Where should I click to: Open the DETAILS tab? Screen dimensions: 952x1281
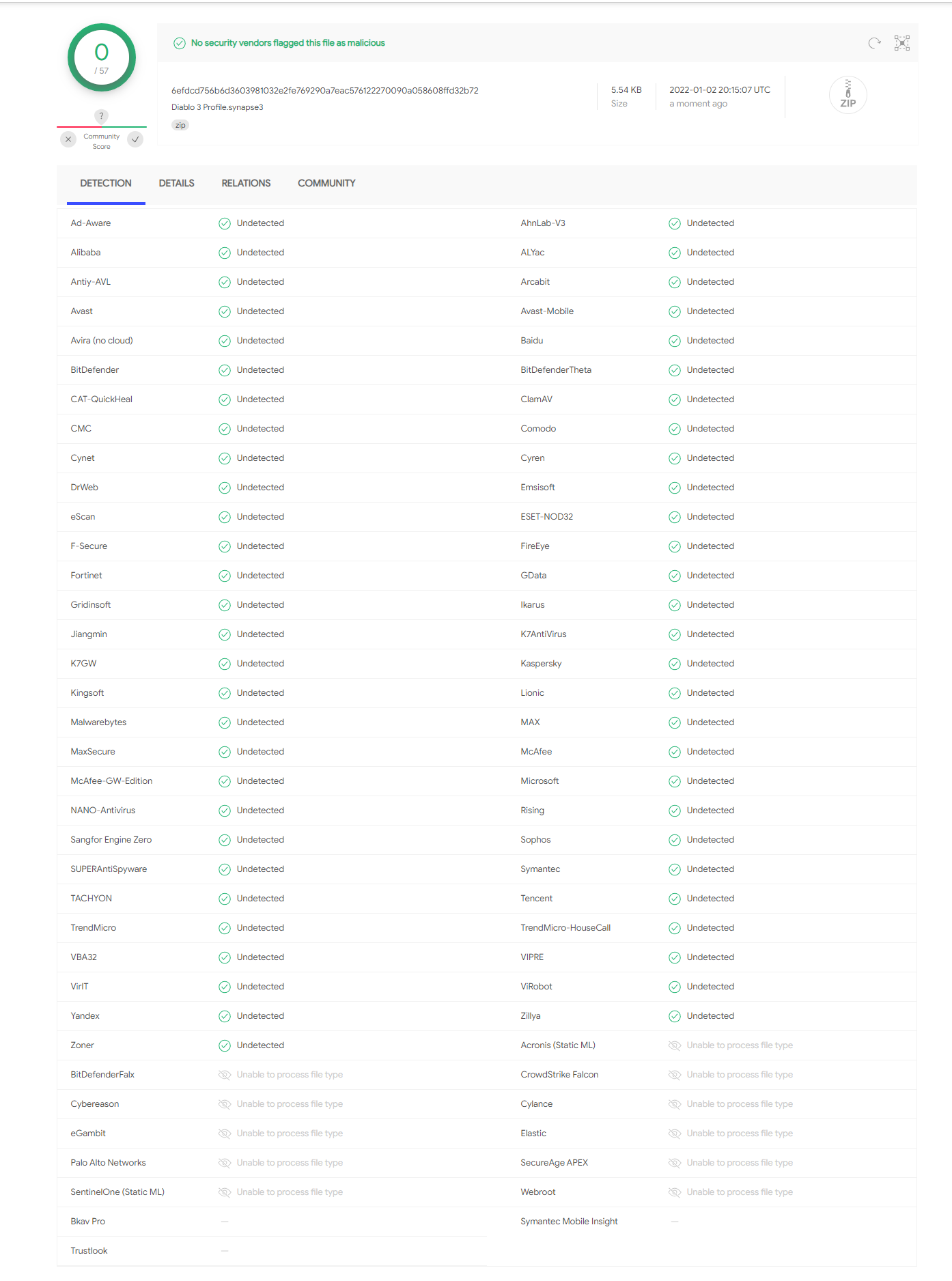point(177,183)
